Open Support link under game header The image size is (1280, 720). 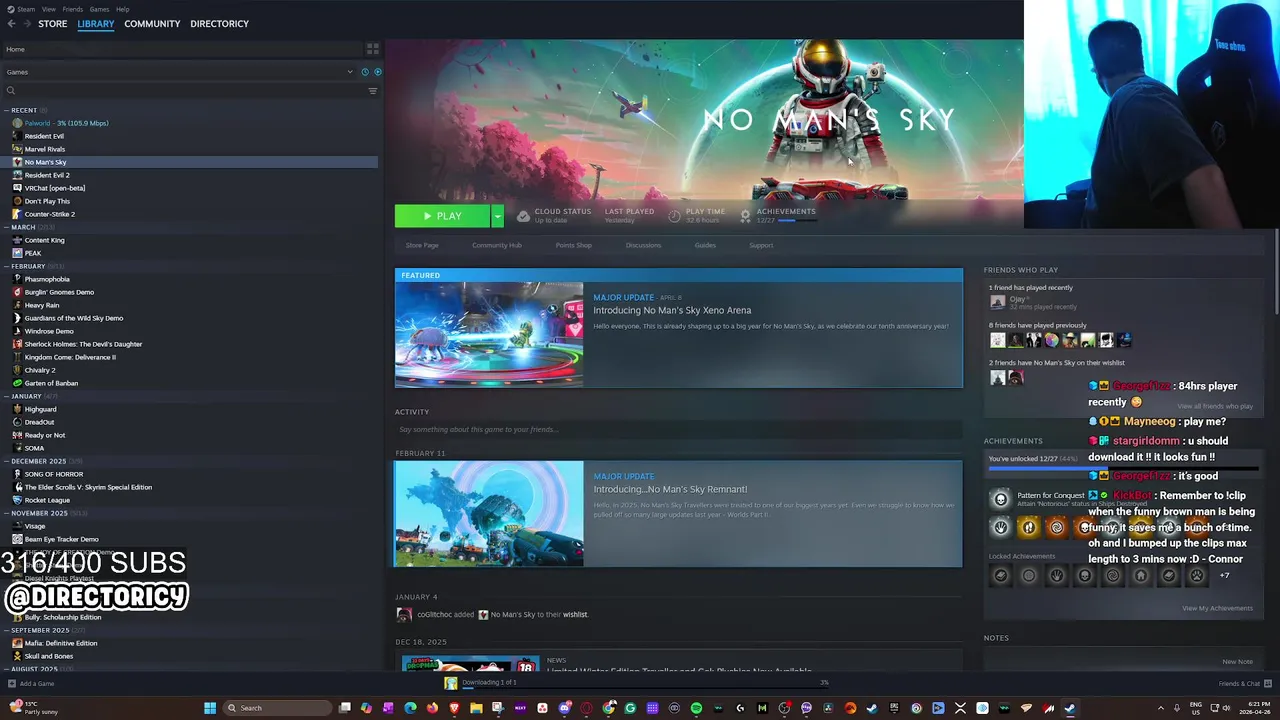click(x=761, y=245)
